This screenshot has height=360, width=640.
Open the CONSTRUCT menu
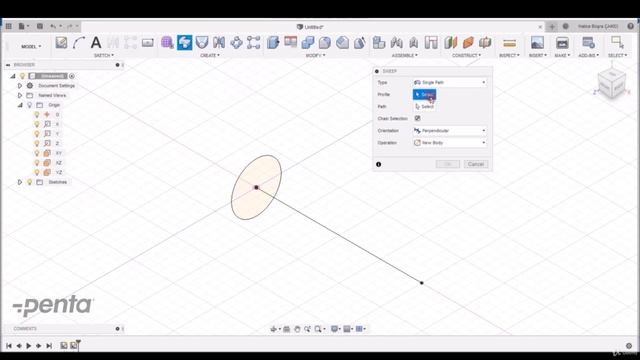(x=466, y=55)
